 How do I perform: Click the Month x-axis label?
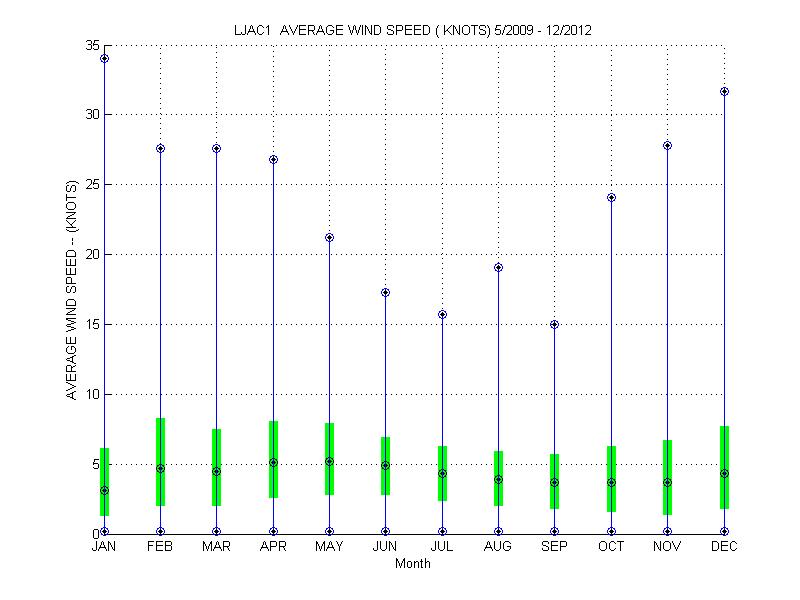coord(412,564)
